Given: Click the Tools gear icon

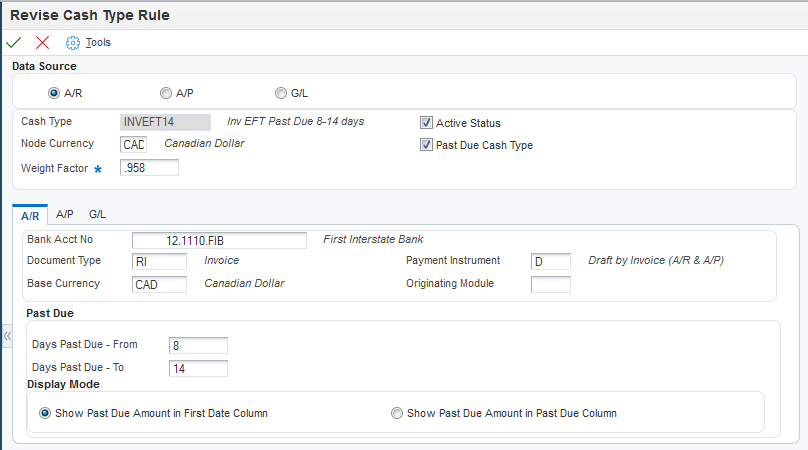Looking at the screenshot, I should click(72, 42).
